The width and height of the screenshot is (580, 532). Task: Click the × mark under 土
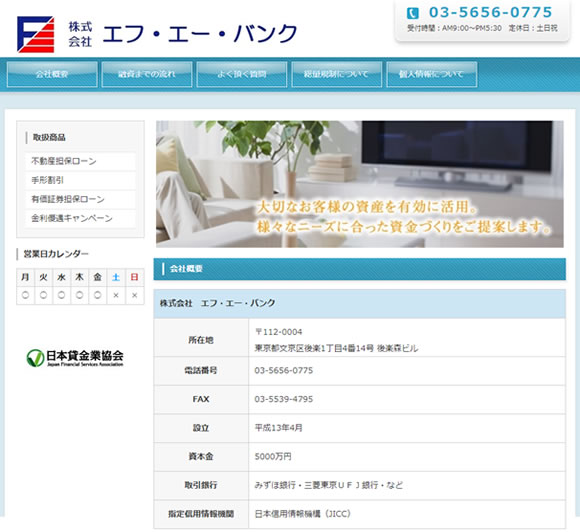116,295
